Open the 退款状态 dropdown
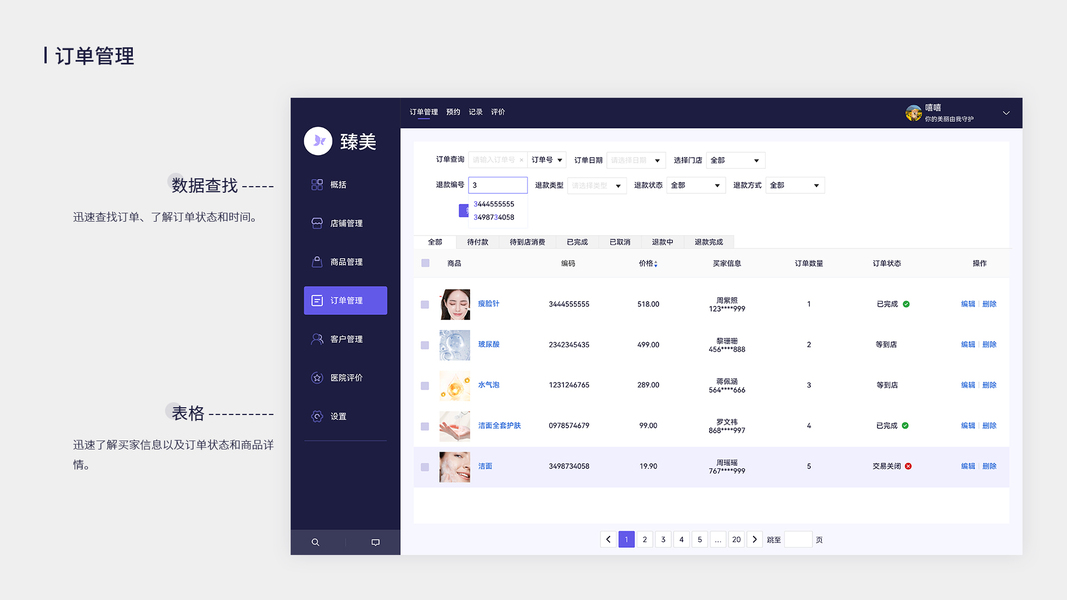Screen dimensions: 1067x600 tap(696, 185)
